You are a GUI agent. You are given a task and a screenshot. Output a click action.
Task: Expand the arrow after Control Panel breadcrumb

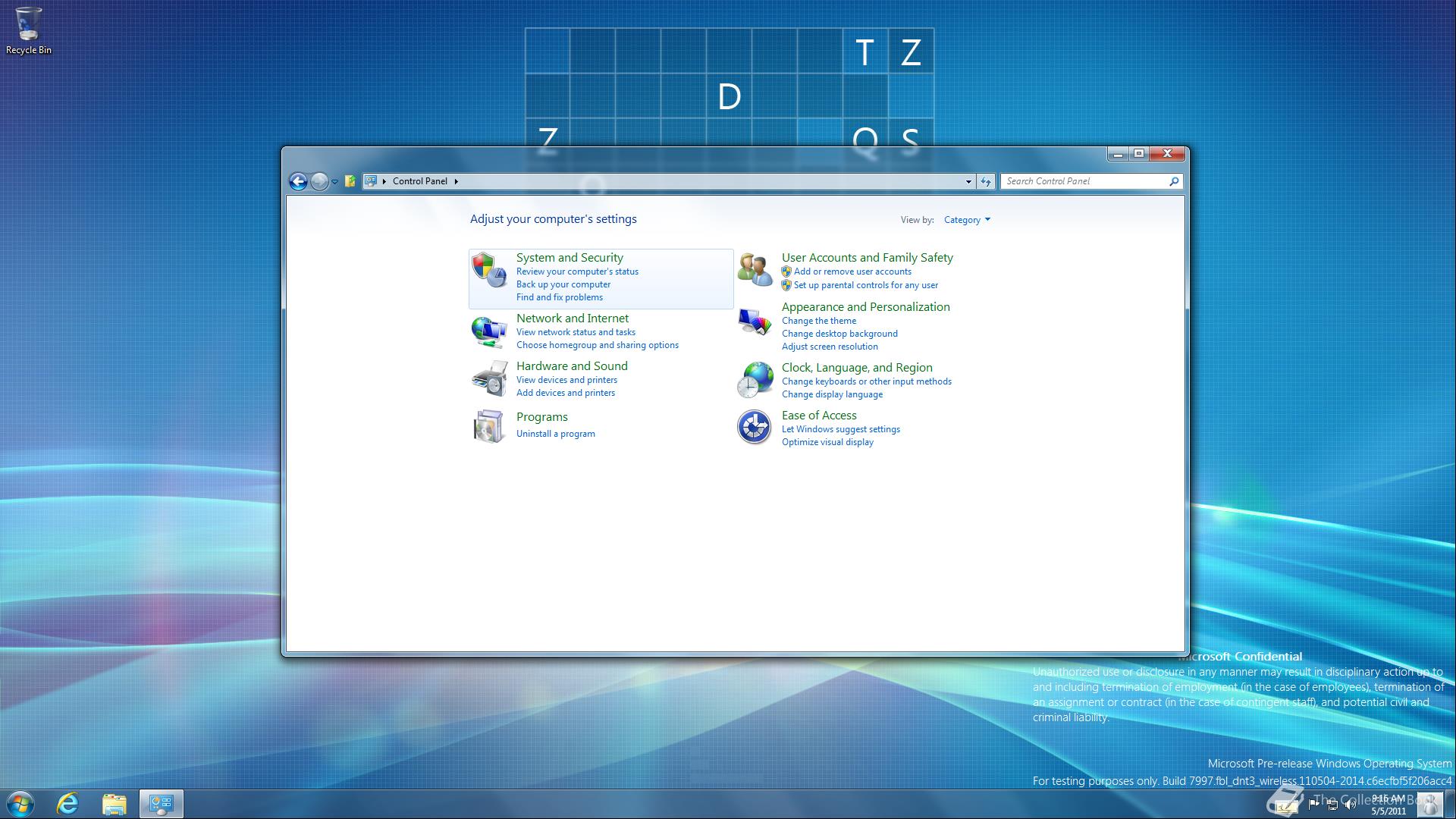click(456, 181)
